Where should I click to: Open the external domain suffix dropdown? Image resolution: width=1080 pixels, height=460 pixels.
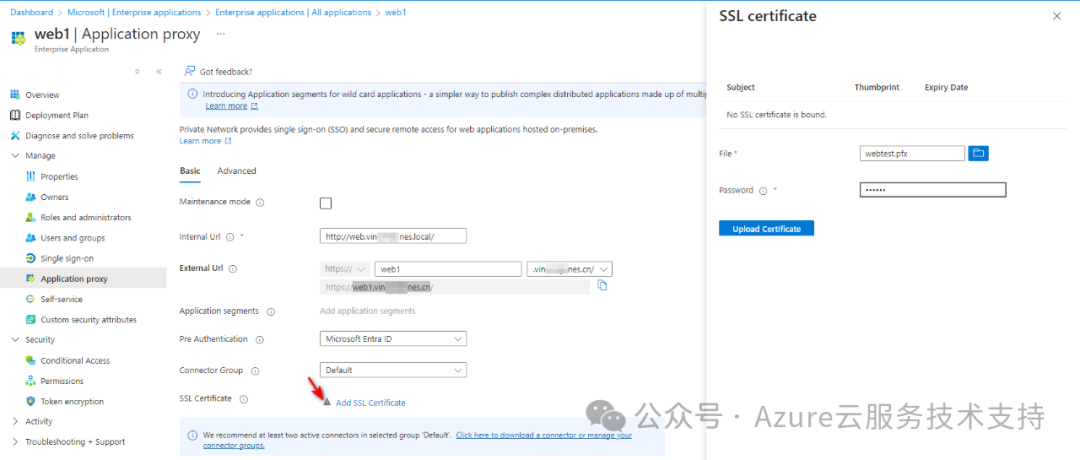(x=569, y=269)
